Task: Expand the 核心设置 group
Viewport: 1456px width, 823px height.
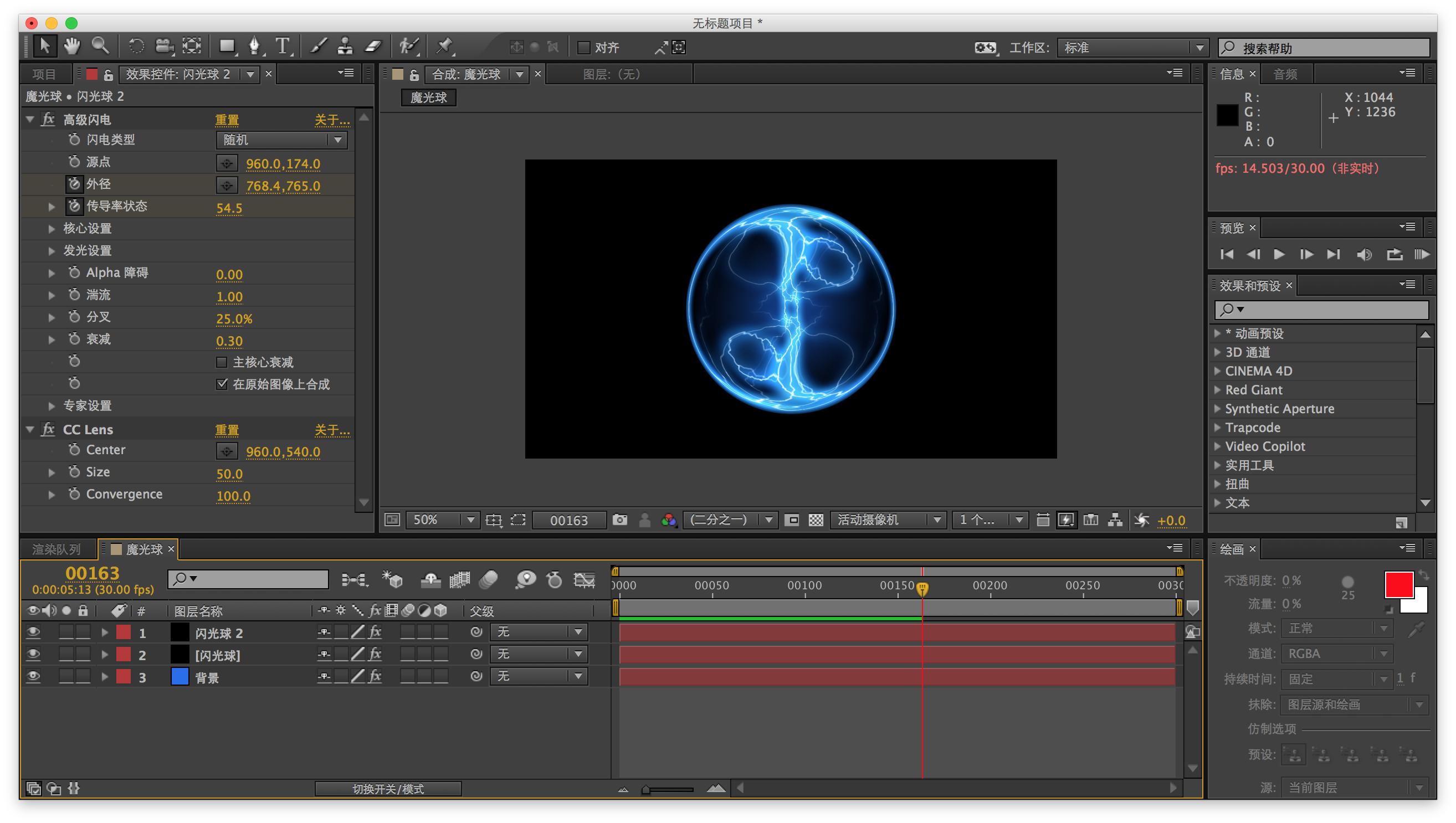Action: tap(52, 229)
